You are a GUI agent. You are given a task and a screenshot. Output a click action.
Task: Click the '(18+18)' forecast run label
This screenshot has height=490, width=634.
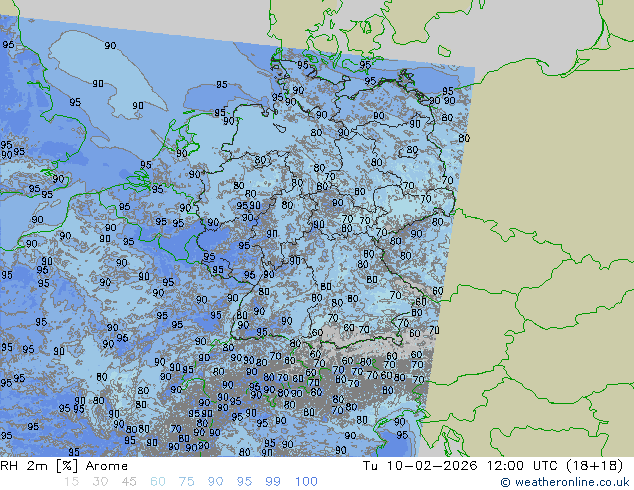pos(594,466)
